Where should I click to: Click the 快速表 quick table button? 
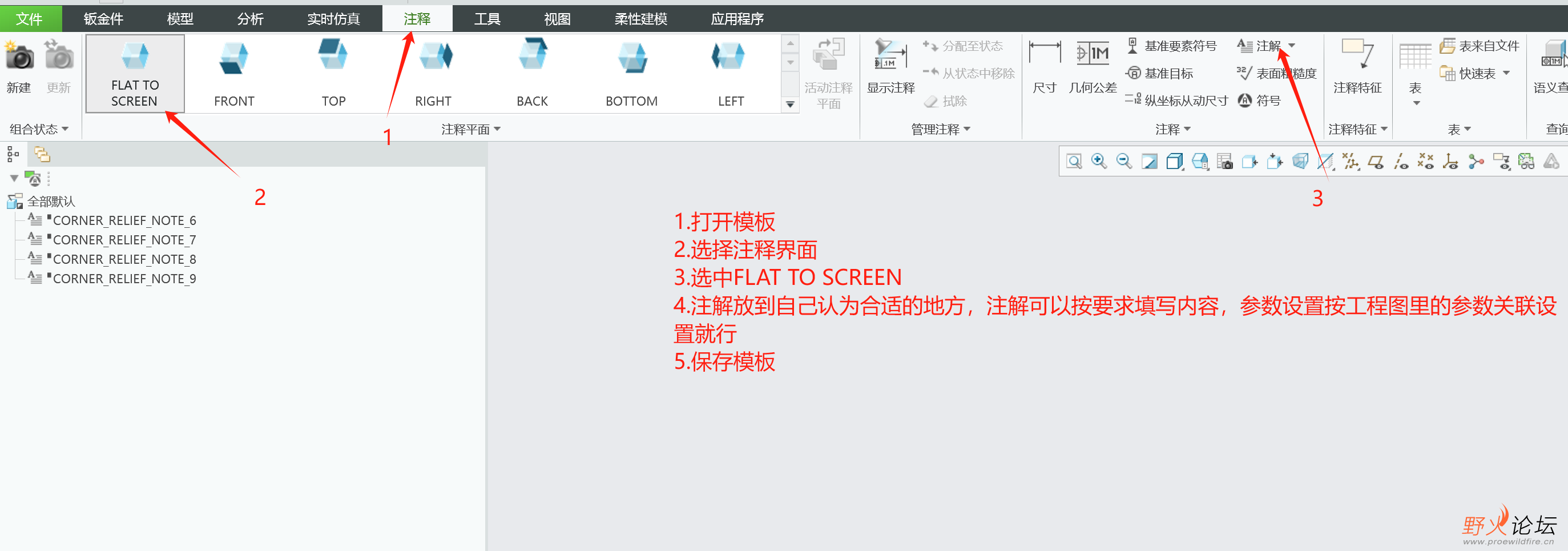[x=1468, y=74]
